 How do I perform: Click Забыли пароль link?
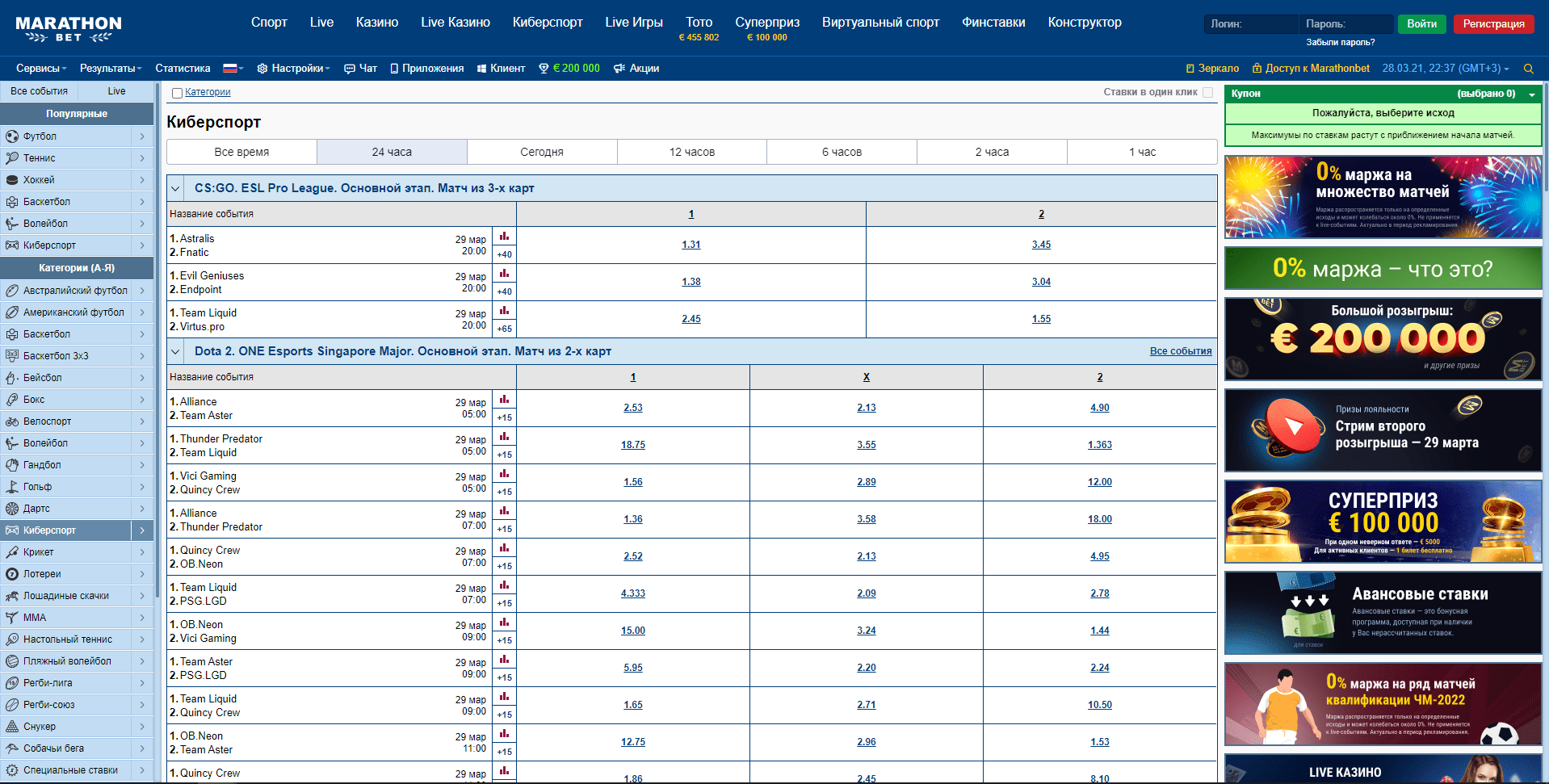1341,42
